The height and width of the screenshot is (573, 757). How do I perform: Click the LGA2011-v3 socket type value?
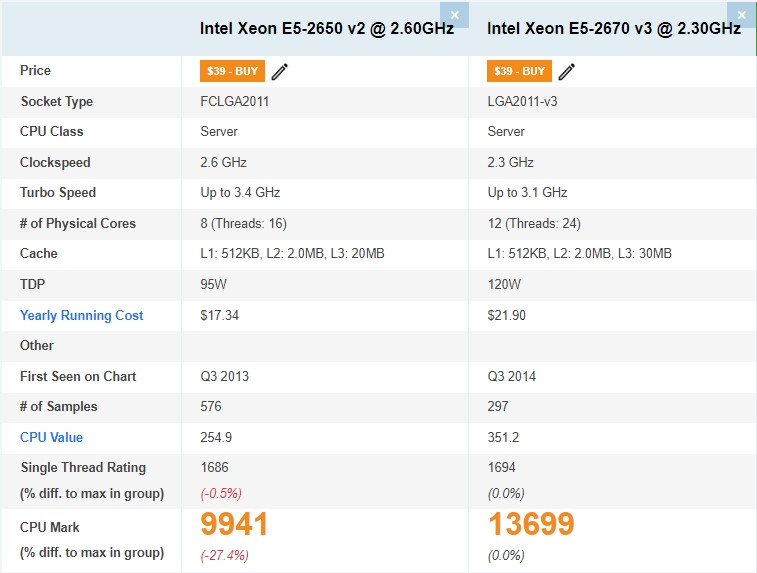(522, 101)
